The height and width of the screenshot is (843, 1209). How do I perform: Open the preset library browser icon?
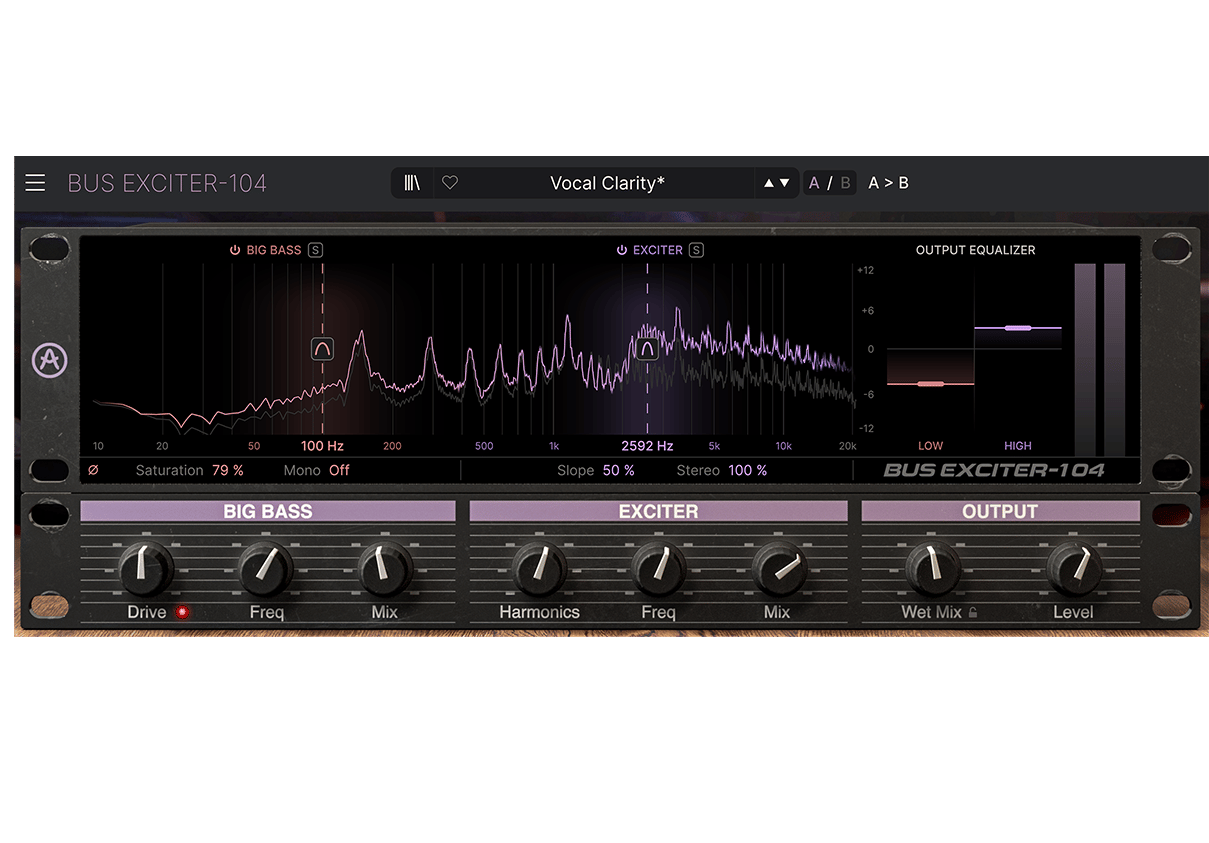pyautogui.click(x=412, y=183)
